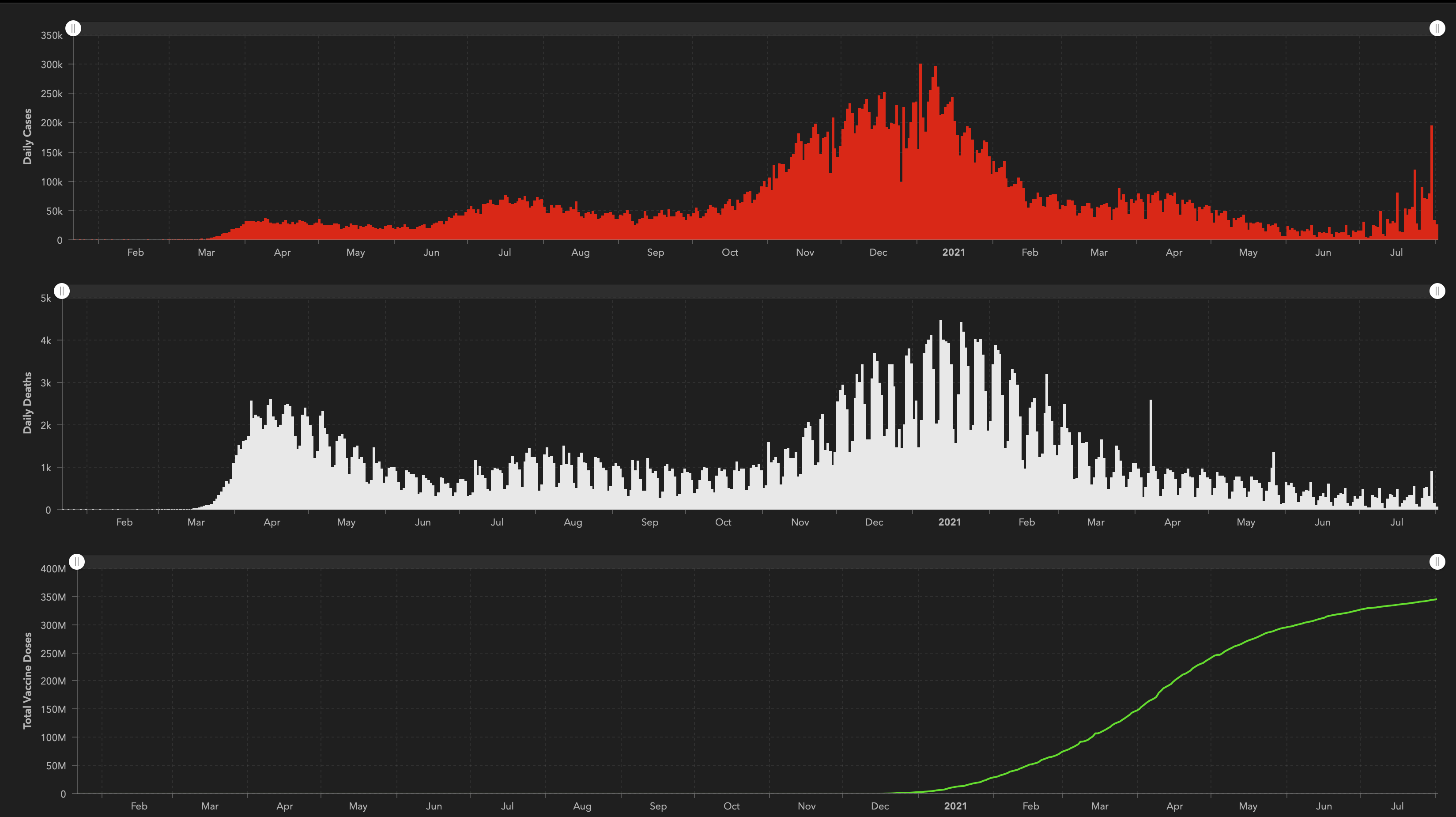The width and height of the screenshot is (1456, 817).
Task: Click the Daily Cases axis title
Action: click(27, 137)
